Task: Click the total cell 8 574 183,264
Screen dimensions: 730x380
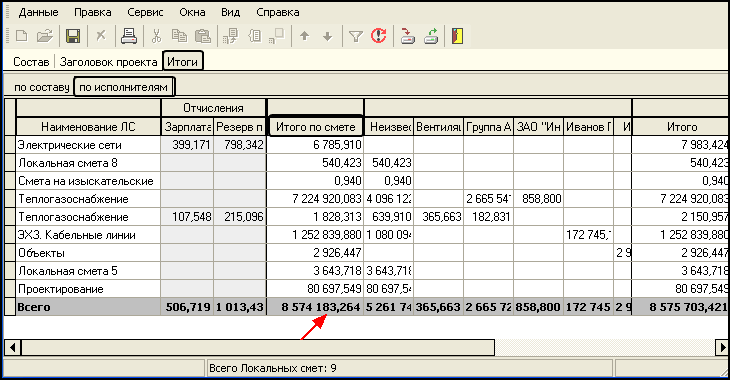Action: click(315, 307)
